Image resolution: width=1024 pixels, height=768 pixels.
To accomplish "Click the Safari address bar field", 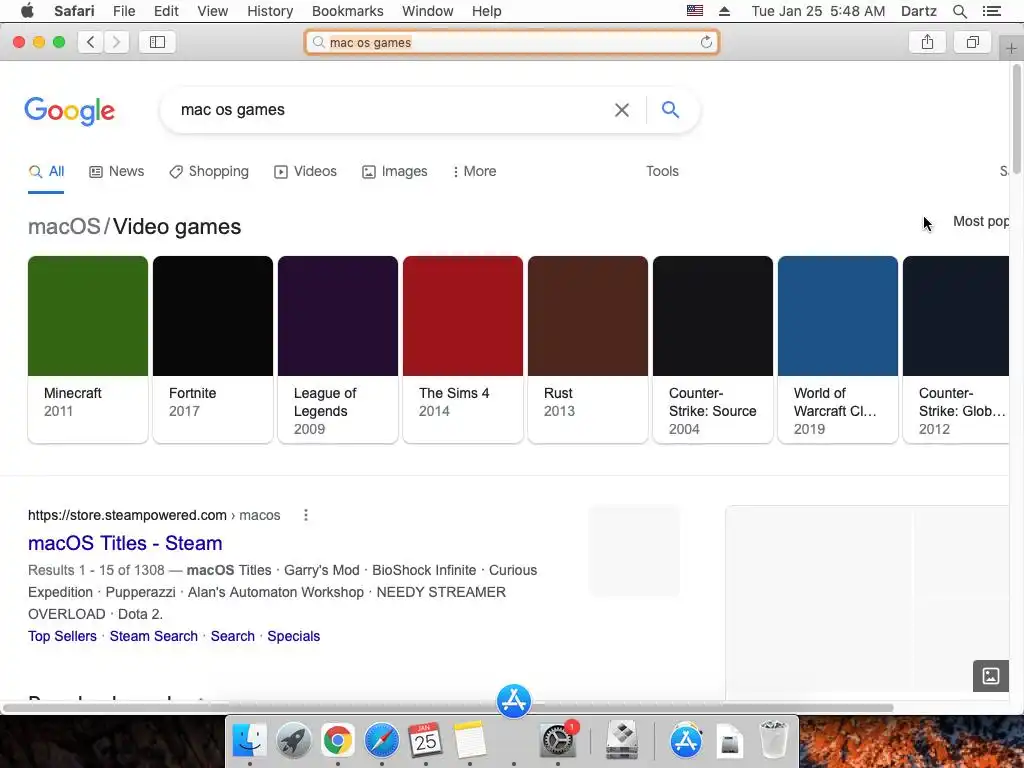I will pos(512,42).
